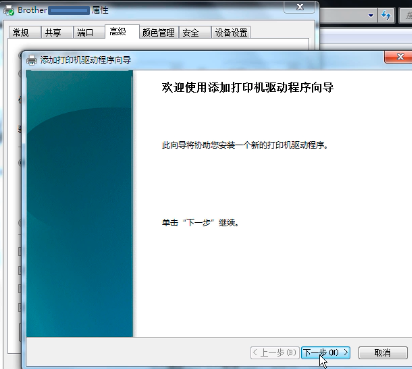This screenshot has width=412, height=369.
Task: Switch to the 常规 tab
Action: (21, 32)
